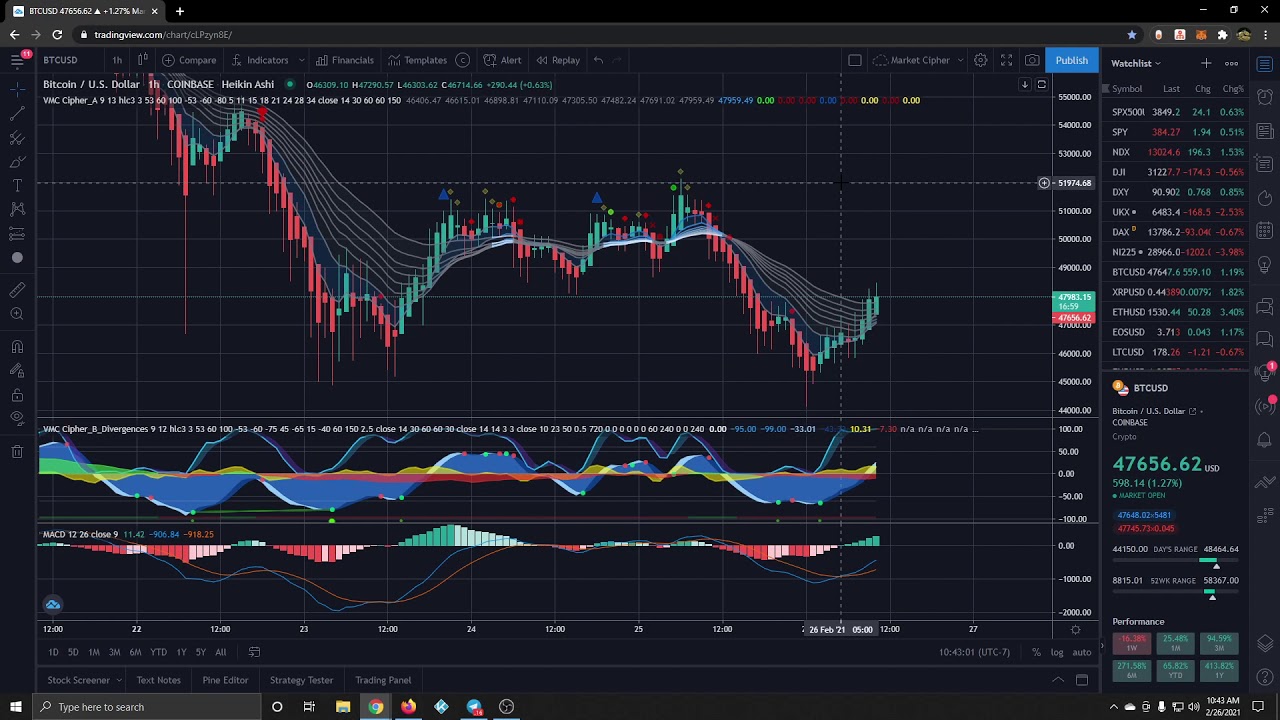Expand the Watchlist name dropdown
Screen dimensions: 1280x720
tap(1136, 63)
